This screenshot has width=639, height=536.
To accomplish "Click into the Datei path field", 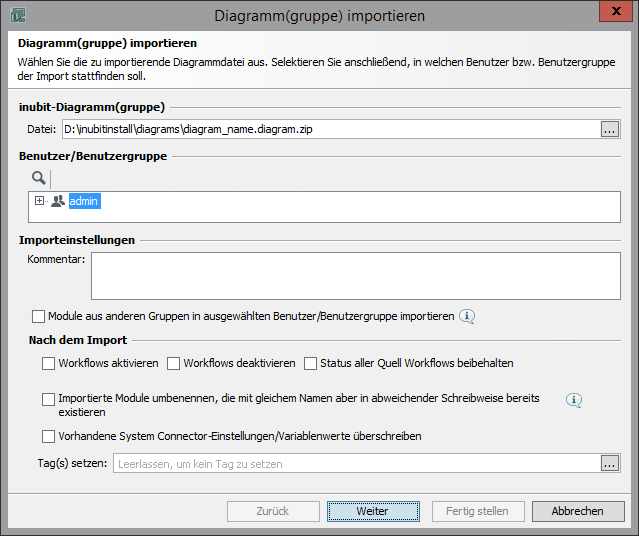I will coord(330,129).
